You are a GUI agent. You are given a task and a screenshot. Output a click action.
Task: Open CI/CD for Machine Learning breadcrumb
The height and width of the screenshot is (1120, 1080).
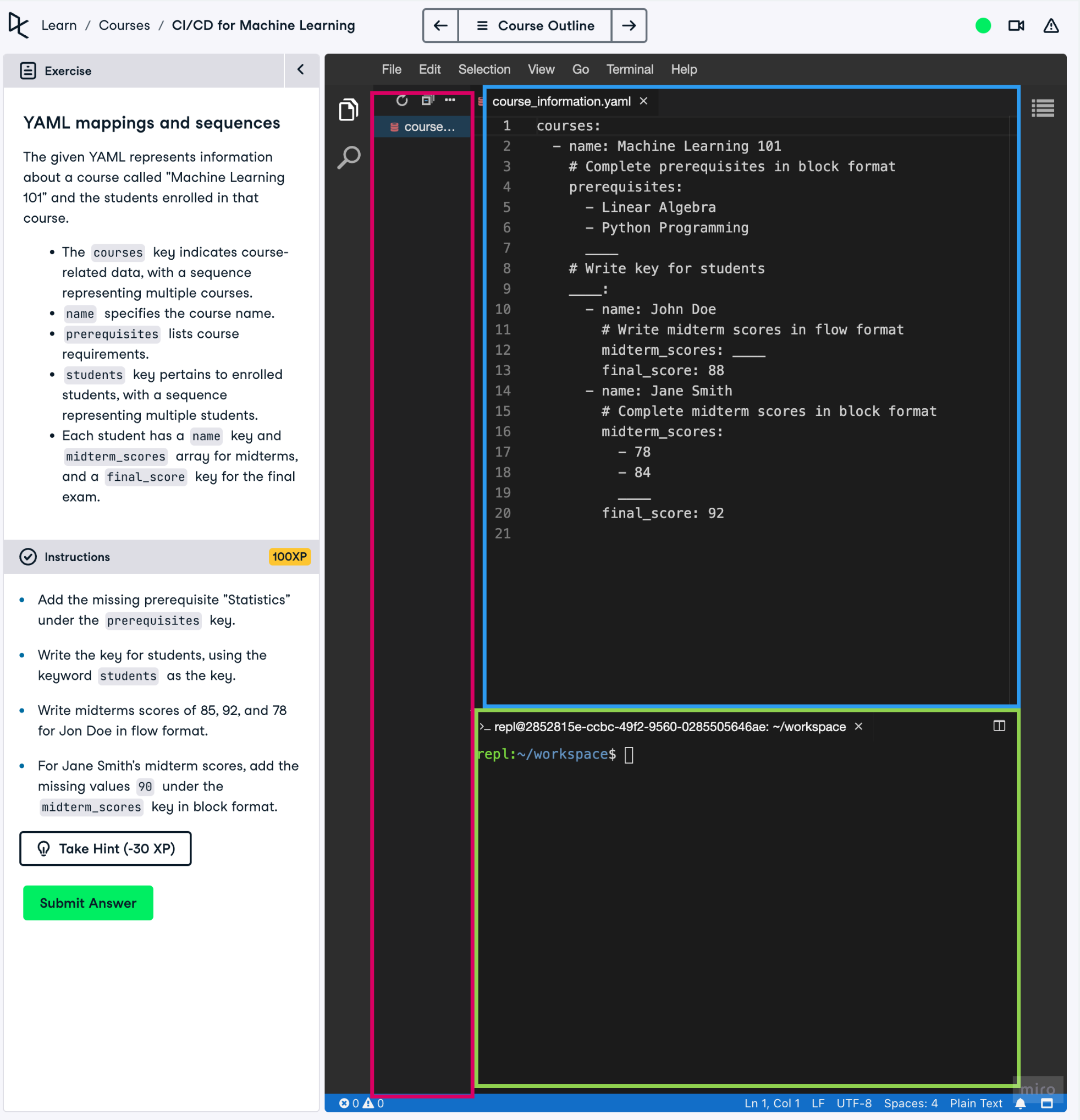[263, 25]
